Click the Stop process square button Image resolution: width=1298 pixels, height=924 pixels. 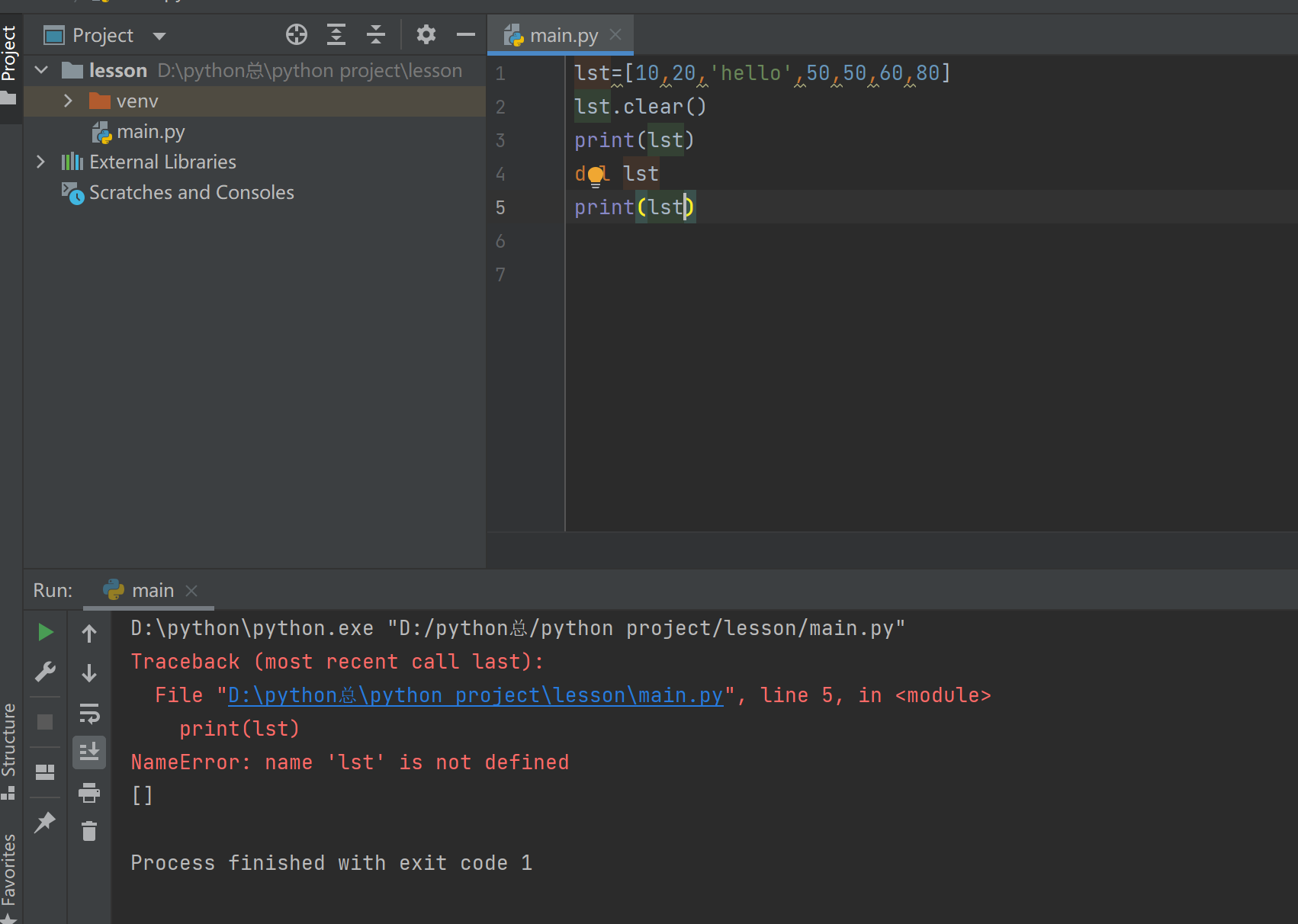(45, 722)
